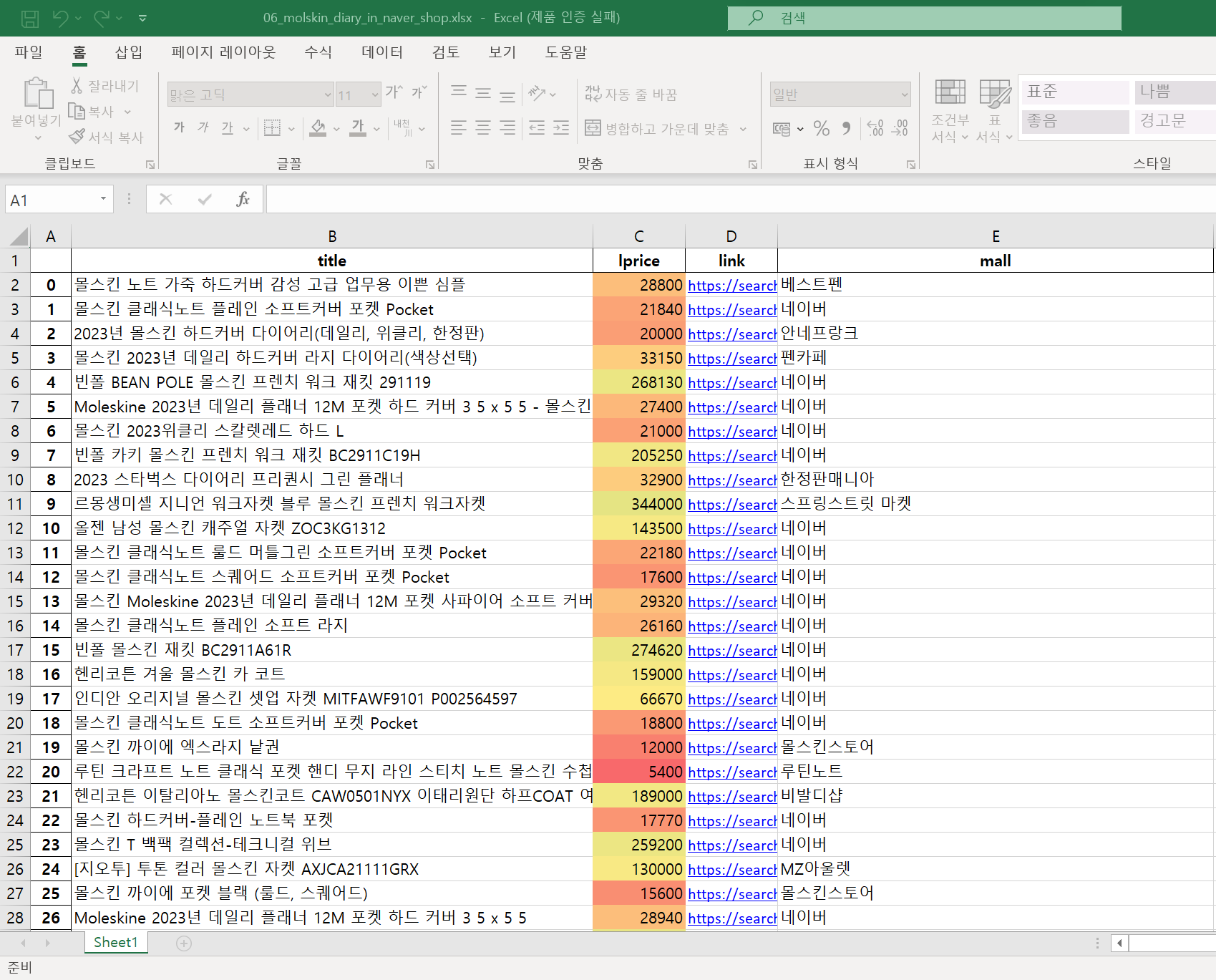
Task: Redo the last undone action
Action: point(102,18)
